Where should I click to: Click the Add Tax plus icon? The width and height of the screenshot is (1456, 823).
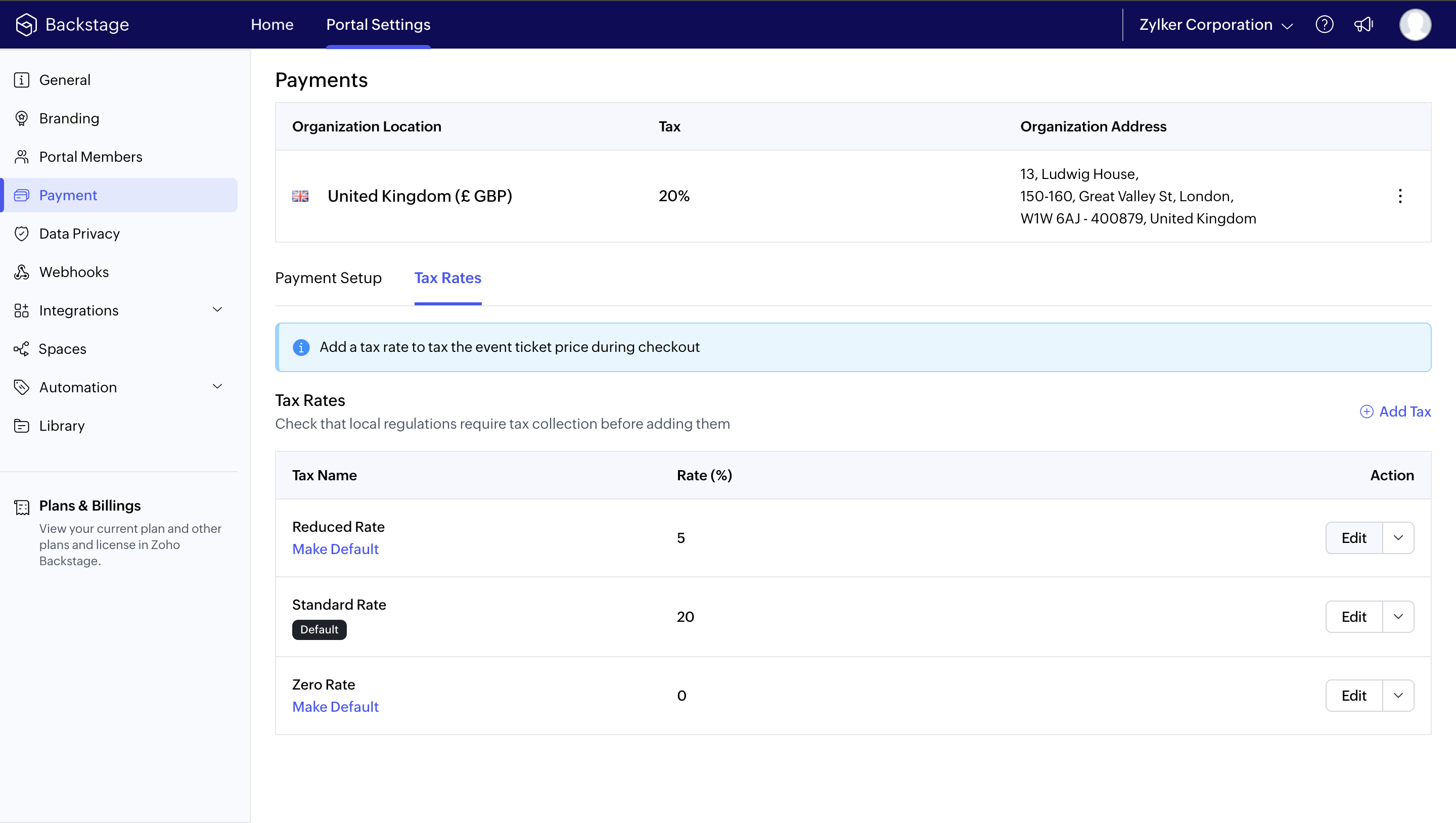[x=1366, y=411]
